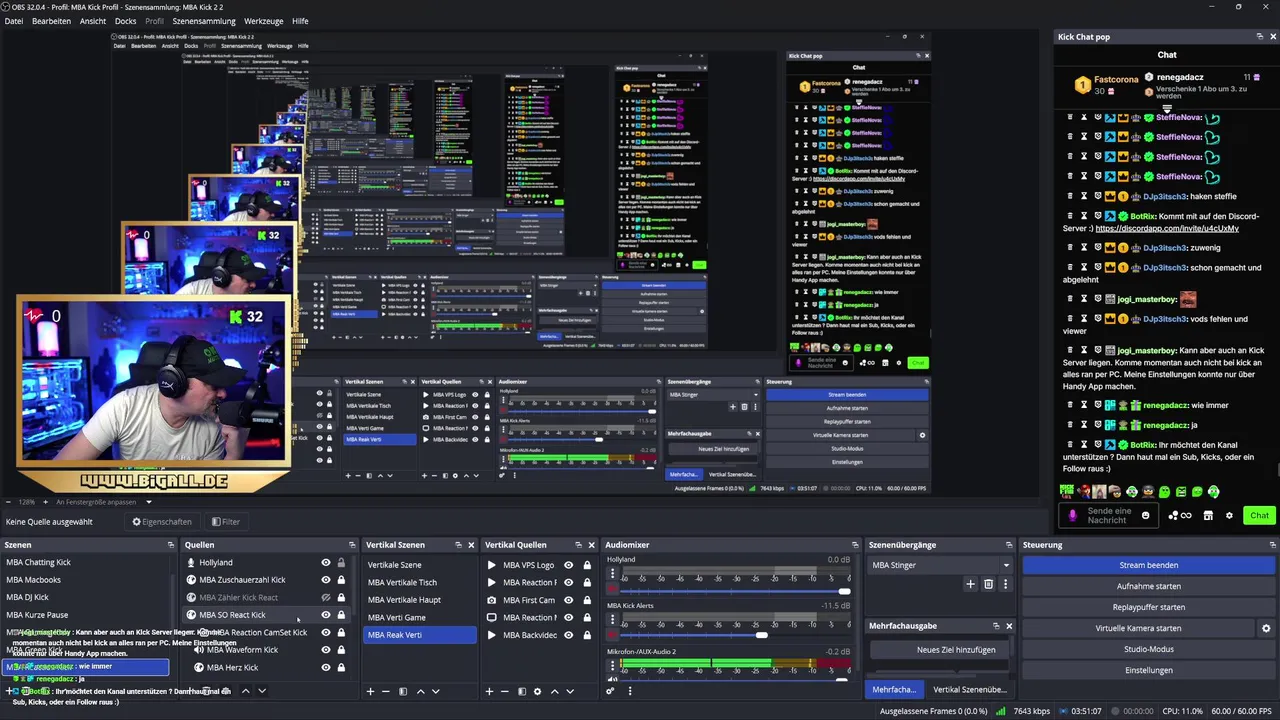The image size is (1280, 720).
Task: Click Replaypuffer starten button
Action: pyautogui.click(x=1148, y=607)
